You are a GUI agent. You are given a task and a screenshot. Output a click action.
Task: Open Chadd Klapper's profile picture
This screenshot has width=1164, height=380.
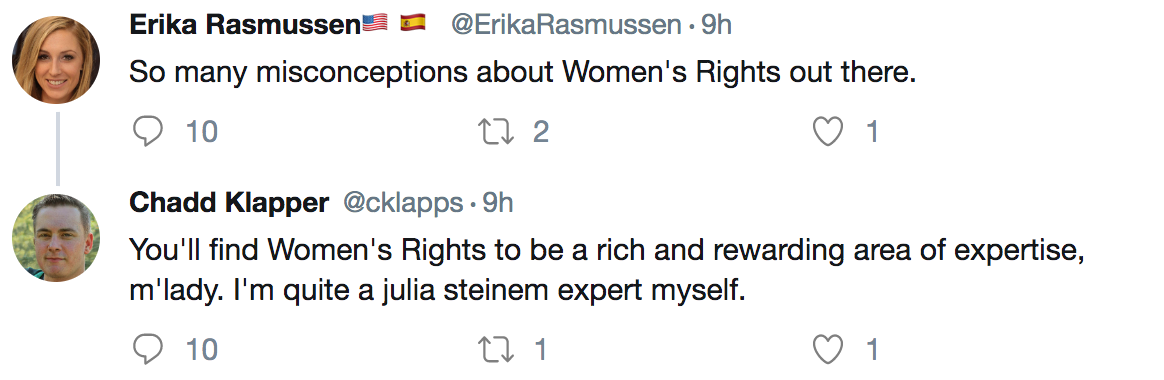56,238
